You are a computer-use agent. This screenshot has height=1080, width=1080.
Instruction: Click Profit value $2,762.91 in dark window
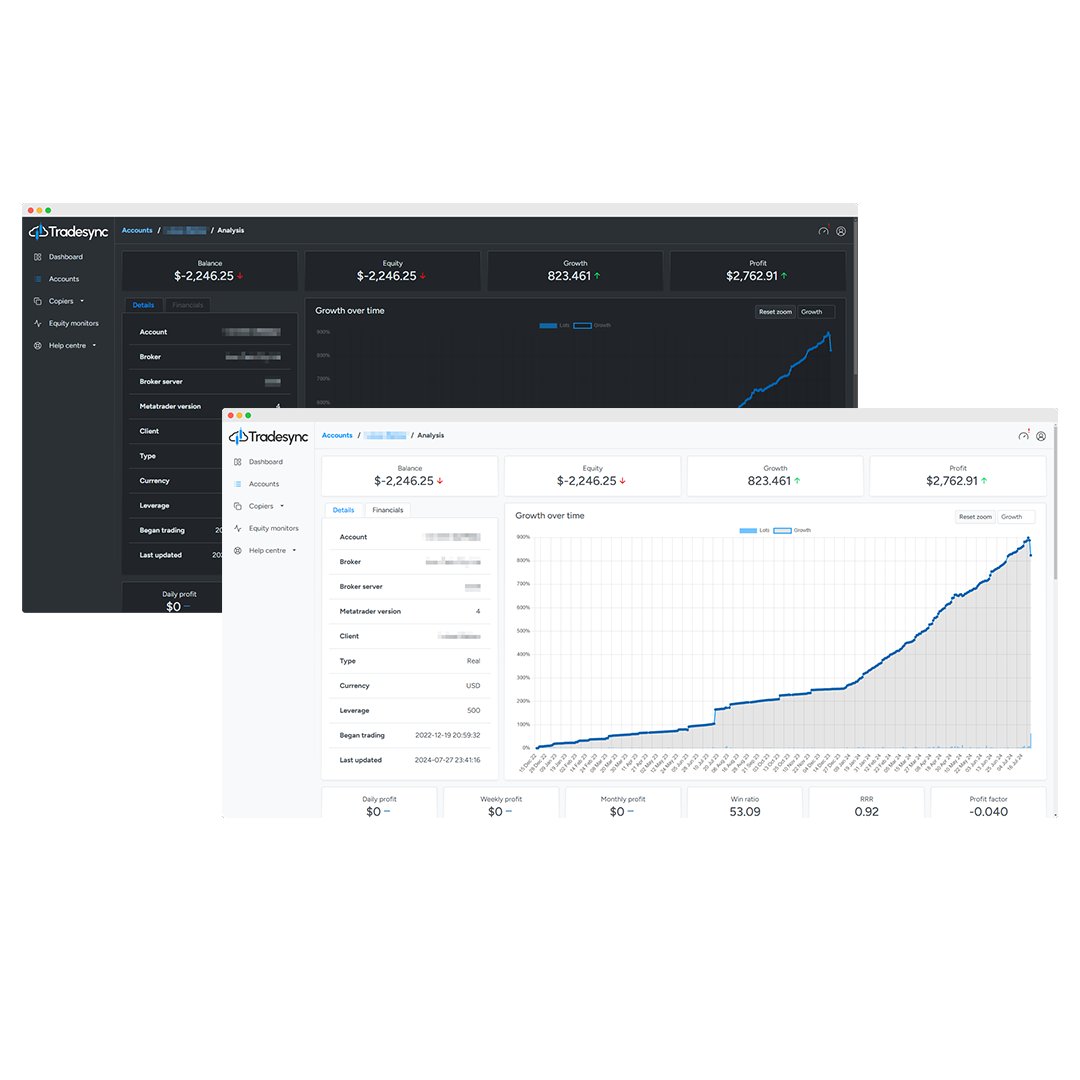pos(752,276)
